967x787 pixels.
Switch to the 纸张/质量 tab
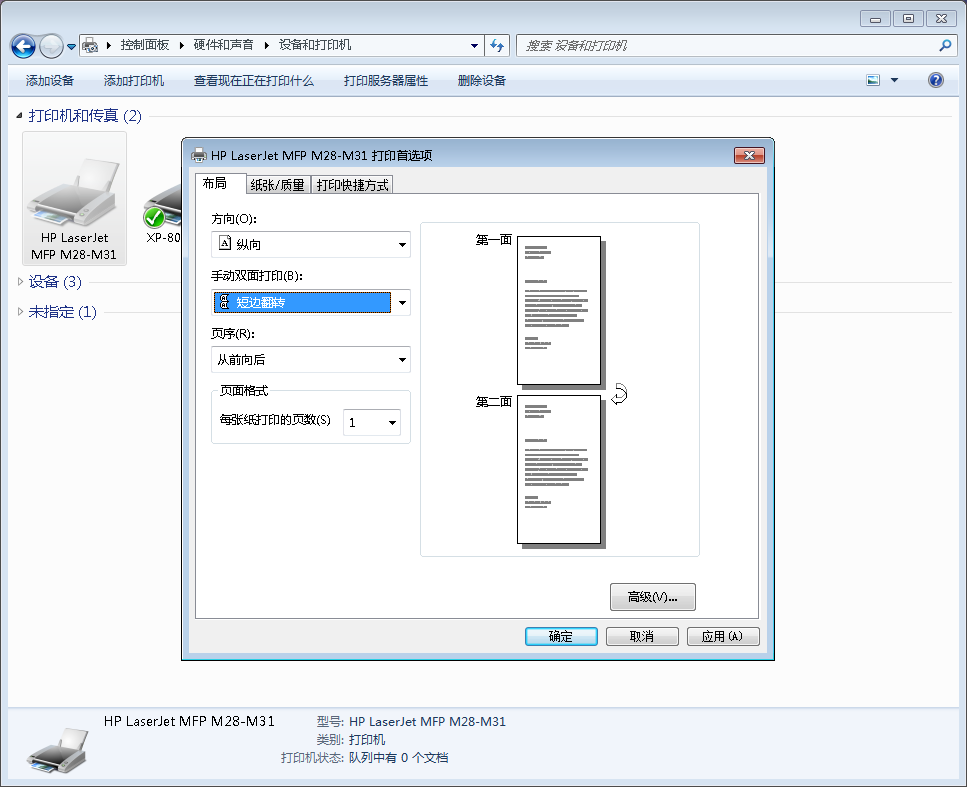[x=278, y=185]
